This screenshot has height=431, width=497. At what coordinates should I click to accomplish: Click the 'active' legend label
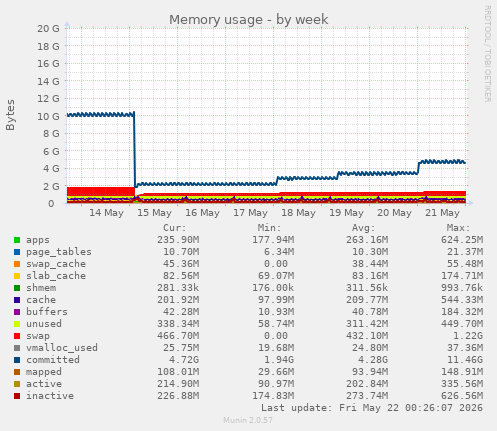pyautogui.click(x=44, y=384)
